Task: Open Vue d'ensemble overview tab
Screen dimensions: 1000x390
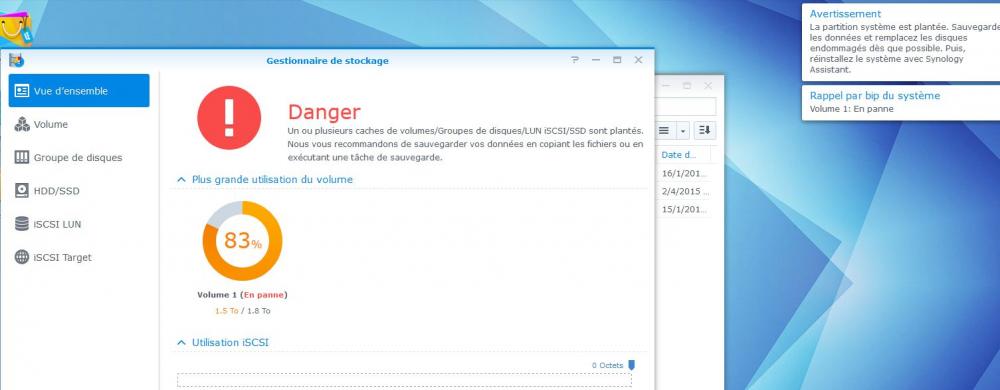Action: click(79, 90)
